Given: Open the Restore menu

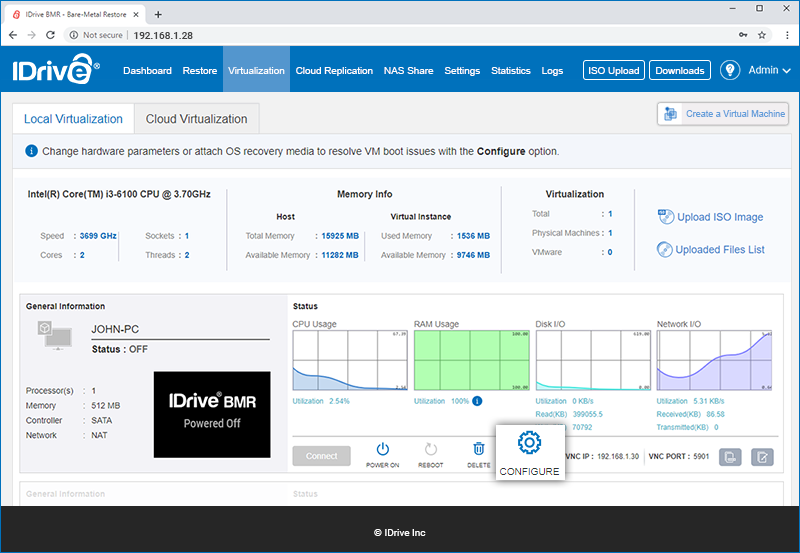Looking at the screenshot, I should point(199,70).
